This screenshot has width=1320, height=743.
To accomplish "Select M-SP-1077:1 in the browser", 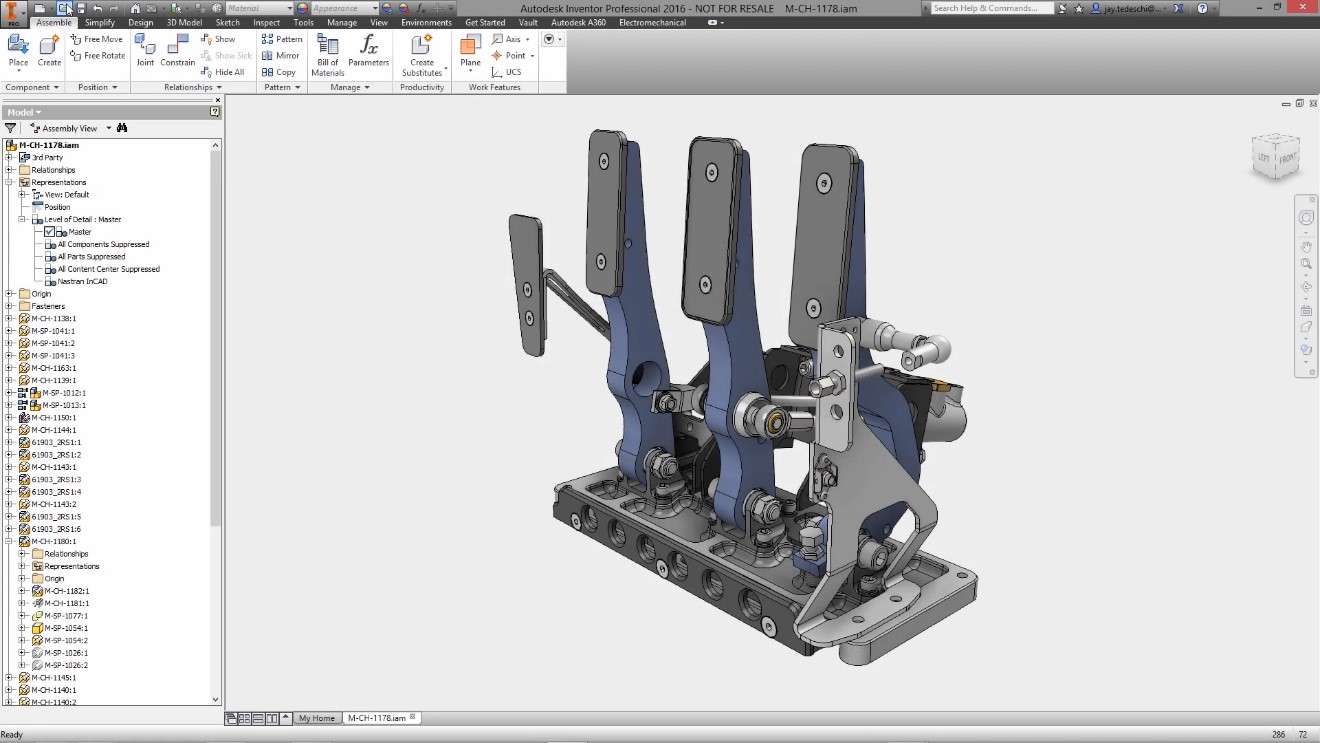I will point(66,616).
